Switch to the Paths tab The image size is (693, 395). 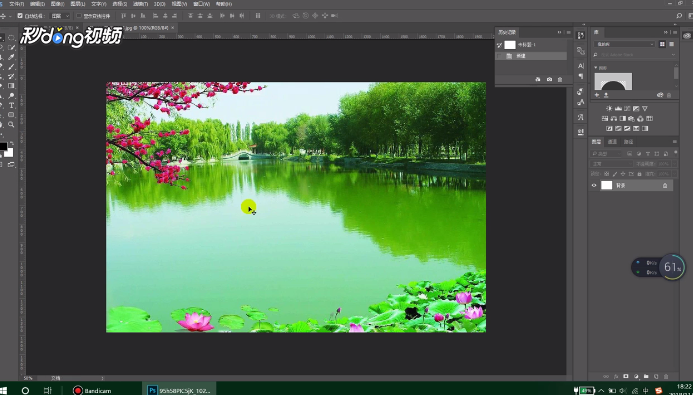pos(628,141)
